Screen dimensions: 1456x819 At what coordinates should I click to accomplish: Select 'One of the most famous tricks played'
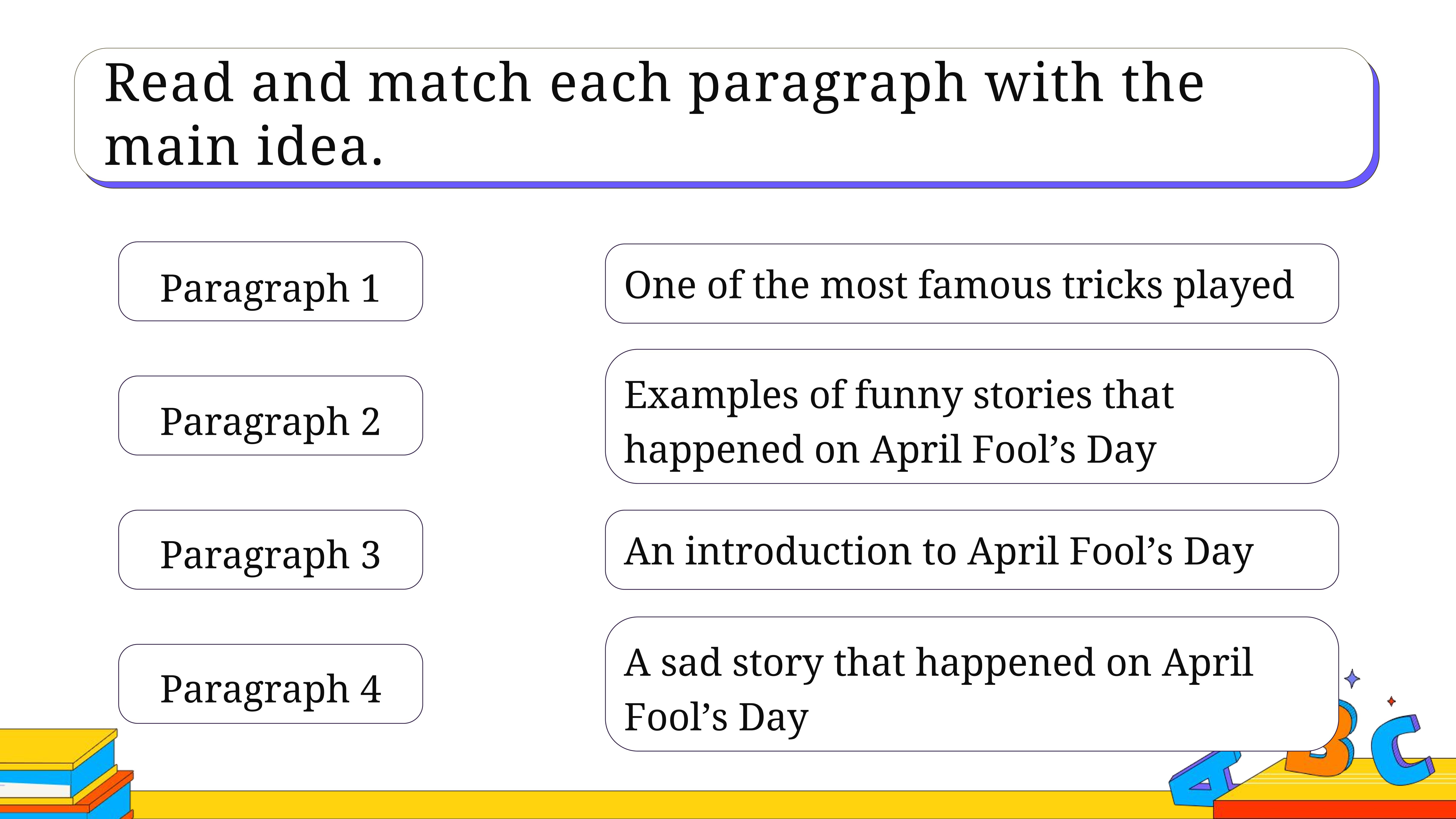click(972, 284)
